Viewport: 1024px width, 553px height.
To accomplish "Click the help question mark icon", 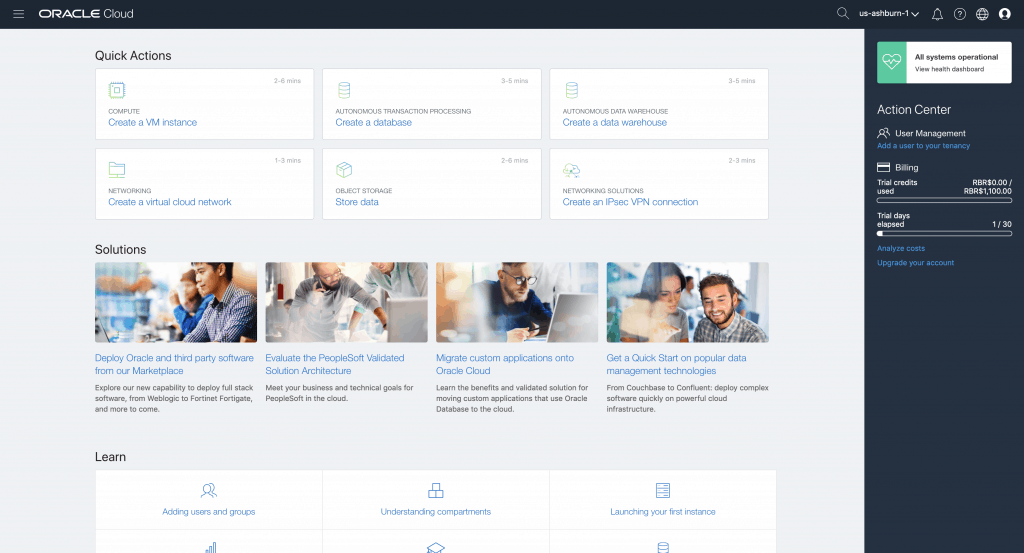I will coord(960,14).
